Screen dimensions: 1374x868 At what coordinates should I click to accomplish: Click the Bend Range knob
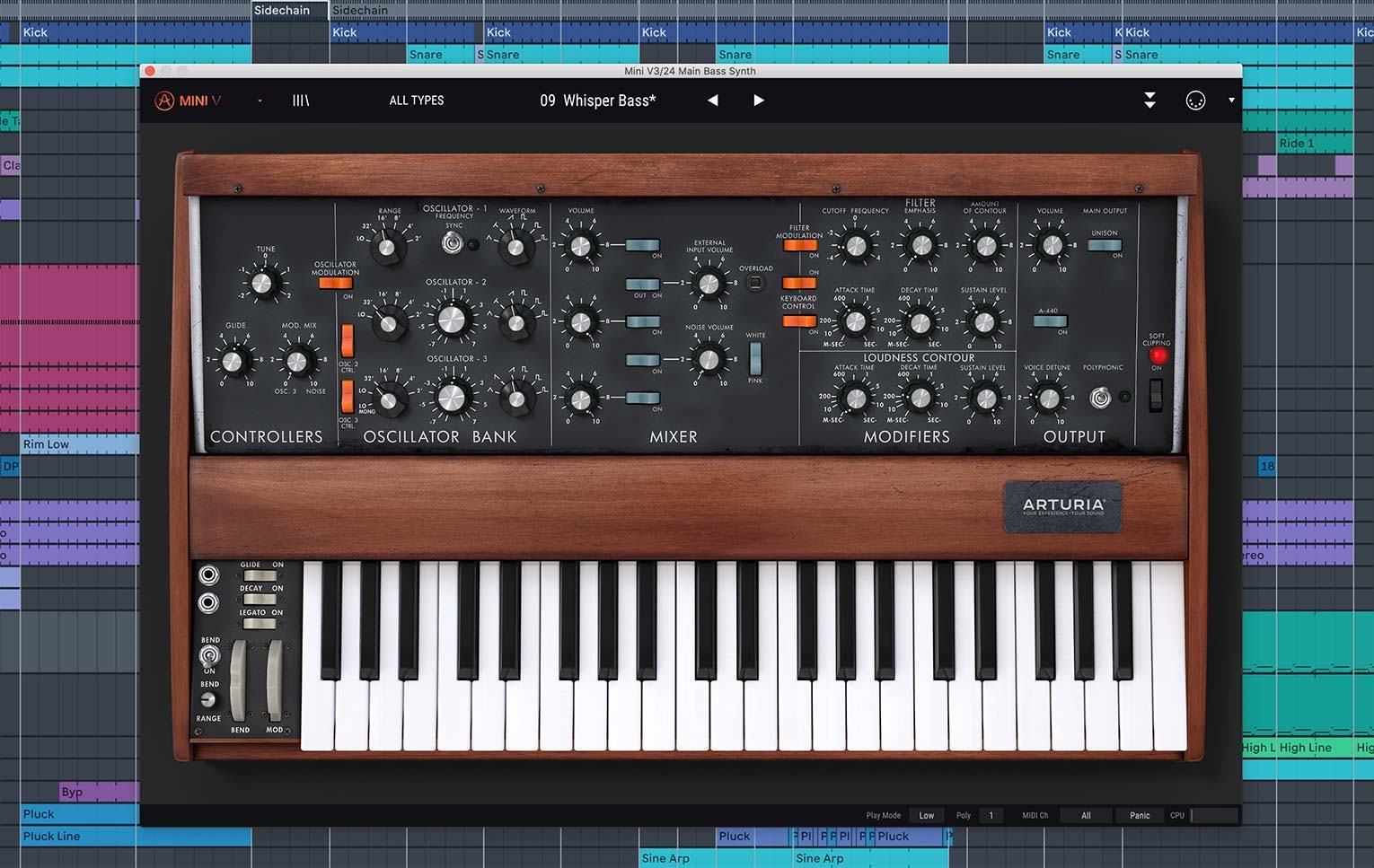tap(208, 700)
